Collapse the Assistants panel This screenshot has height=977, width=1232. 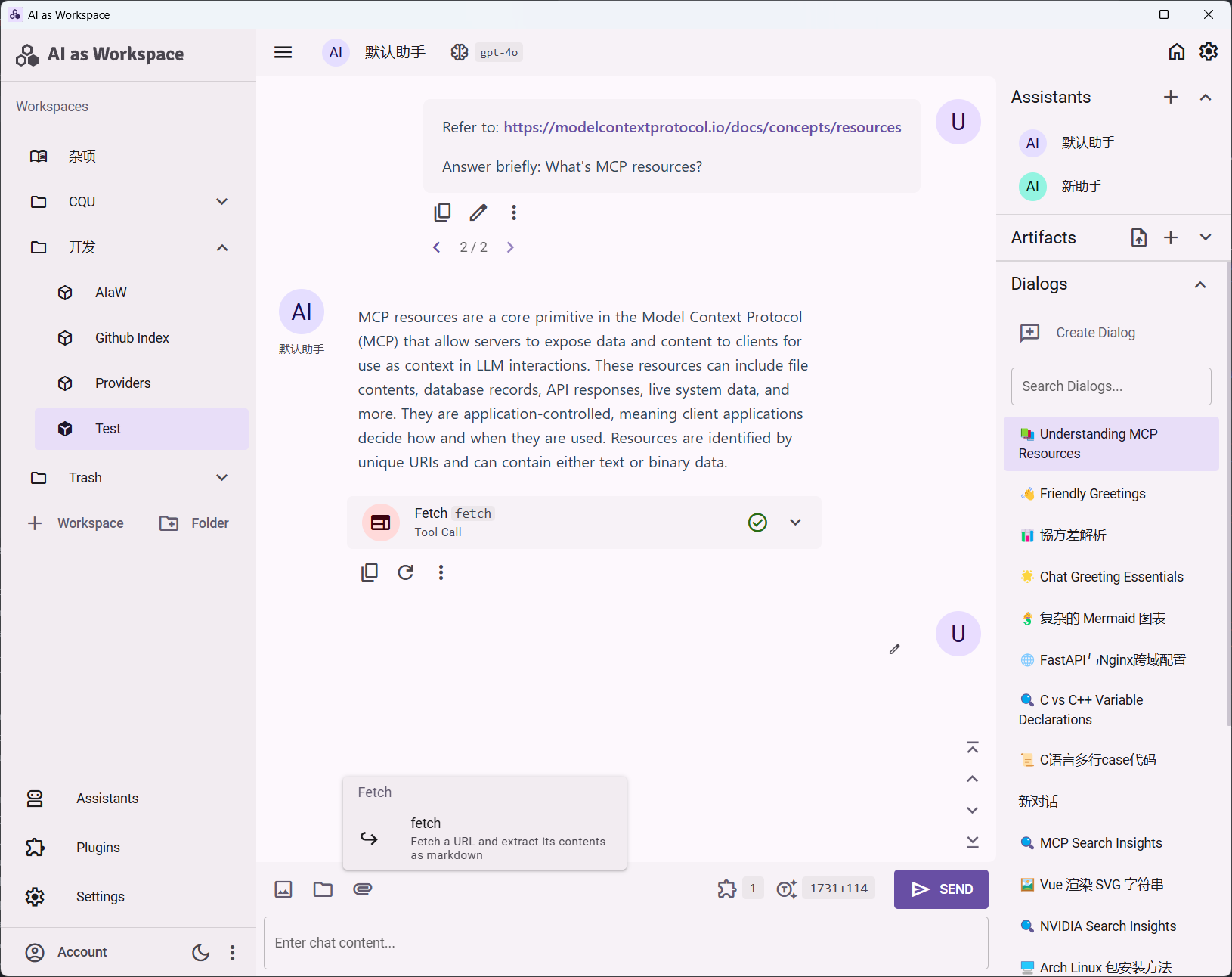(x=1206, y=97)
